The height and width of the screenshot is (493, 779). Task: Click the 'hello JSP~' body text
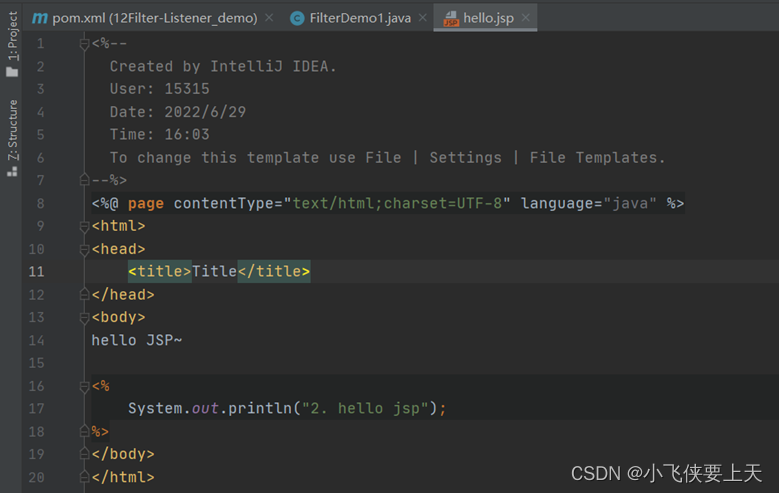pyautogui.click(x=137, y=340)
